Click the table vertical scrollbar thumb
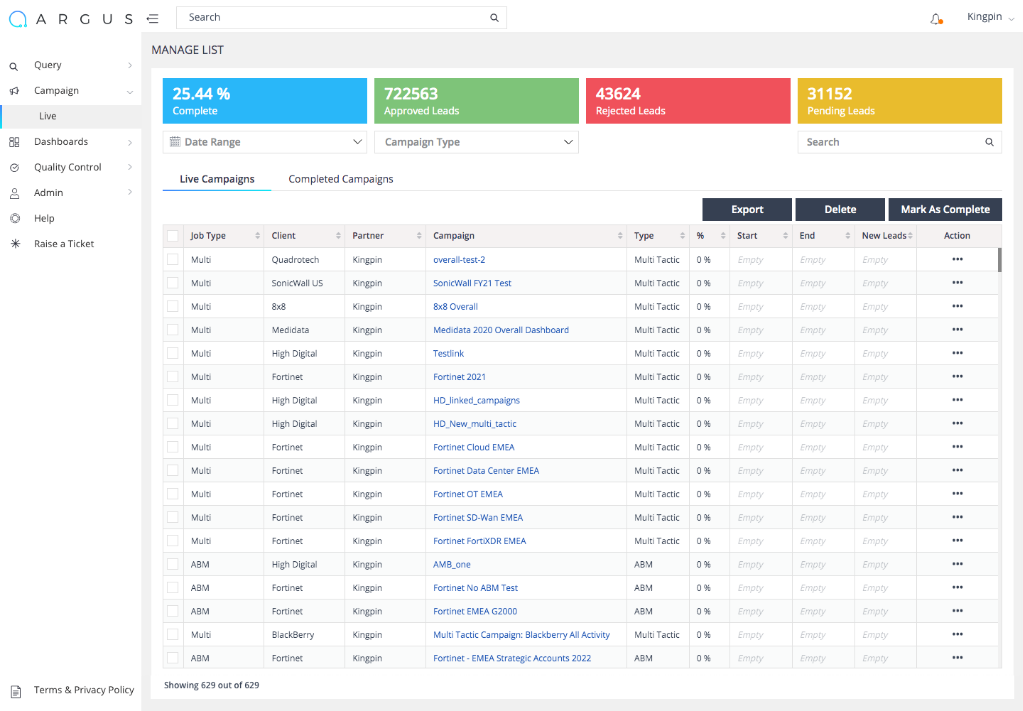This screenshot has height=711, width=1023. [x=1000, y=260]
